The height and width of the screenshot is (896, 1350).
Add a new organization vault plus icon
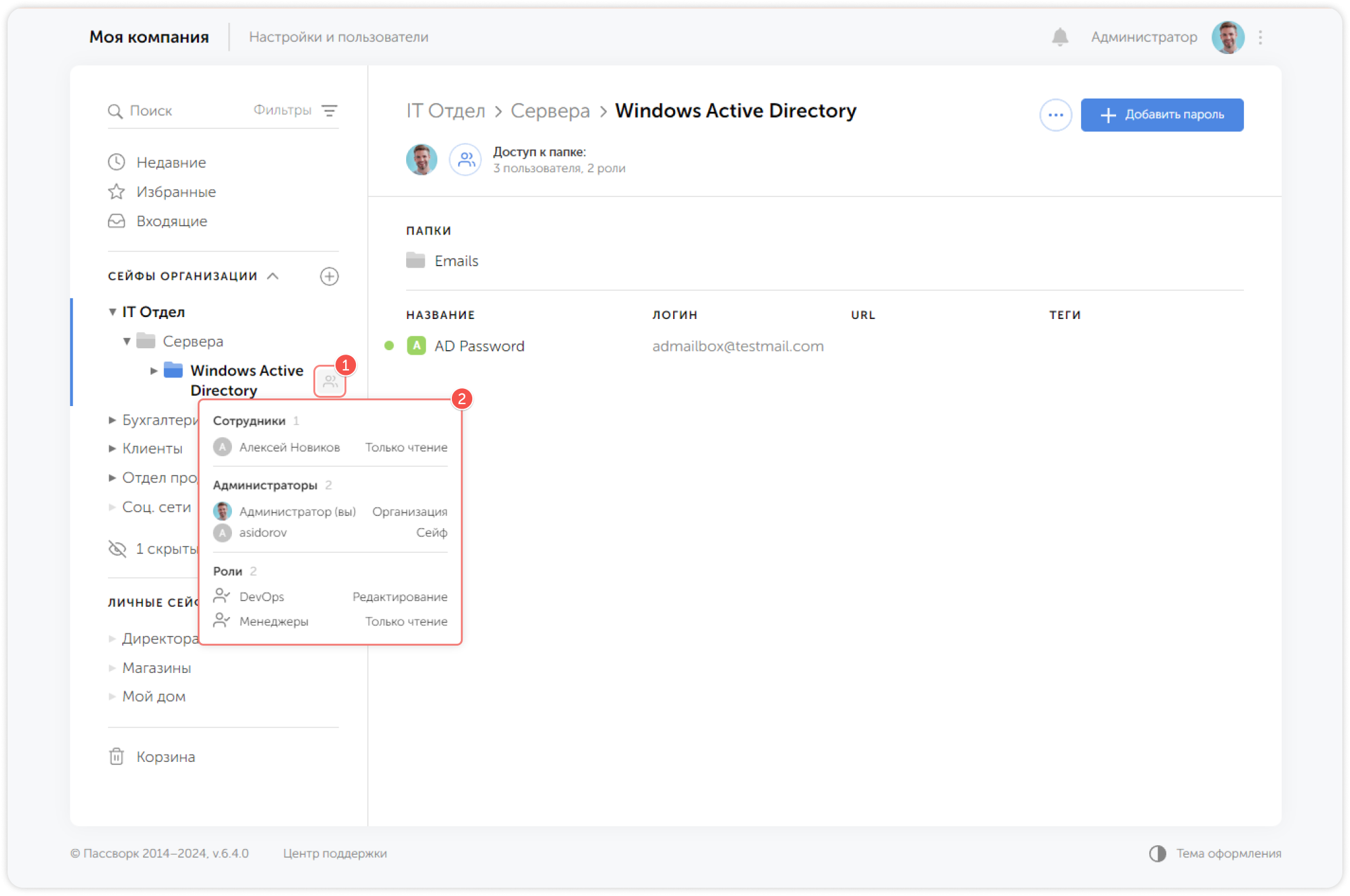(x=329, y=276)
